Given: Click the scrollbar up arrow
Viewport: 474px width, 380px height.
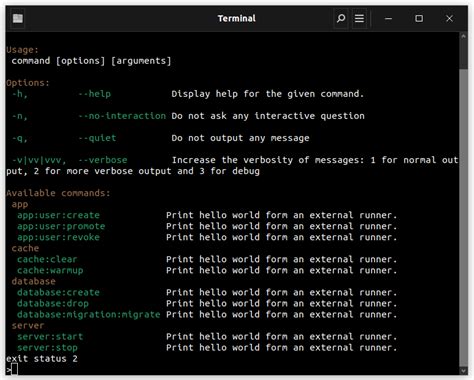Looking at the screenshot, I should click(x=463, y=37).
